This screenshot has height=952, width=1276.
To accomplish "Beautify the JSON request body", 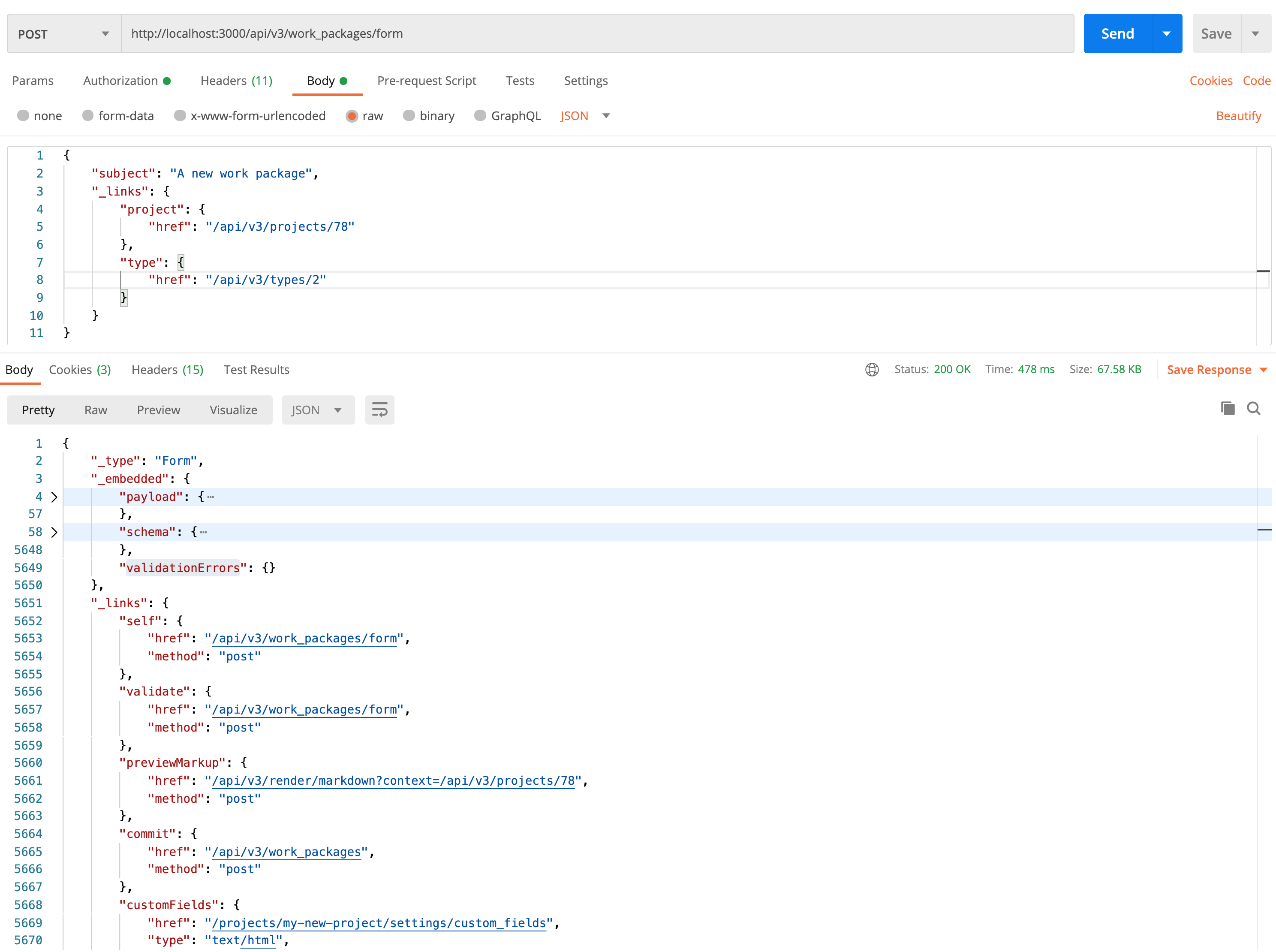I will pyautogui.click(x=1239, y=116).
